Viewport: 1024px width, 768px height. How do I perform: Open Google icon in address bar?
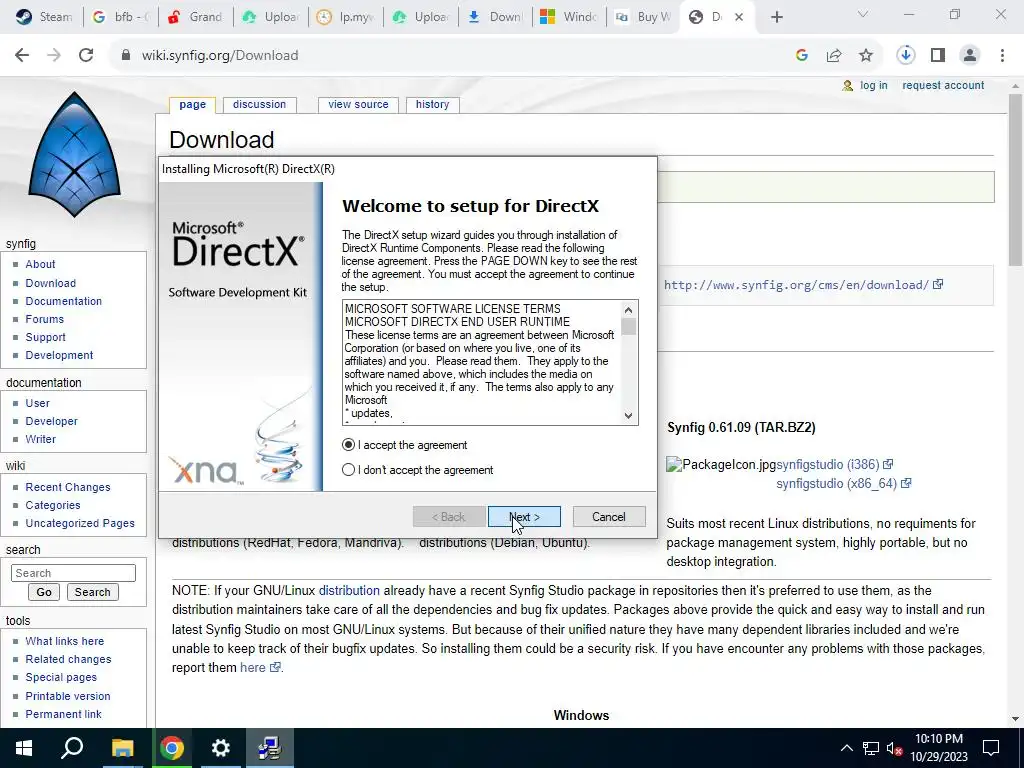coord(802,56)
